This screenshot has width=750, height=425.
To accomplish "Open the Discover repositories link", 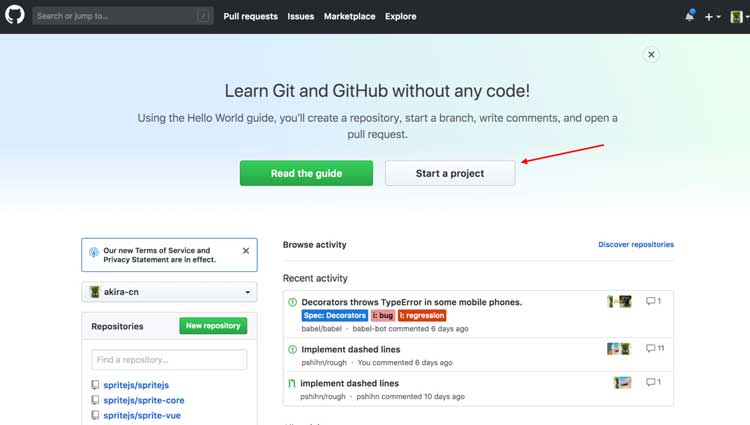I will pyautogui.click(x=636, y=244).
